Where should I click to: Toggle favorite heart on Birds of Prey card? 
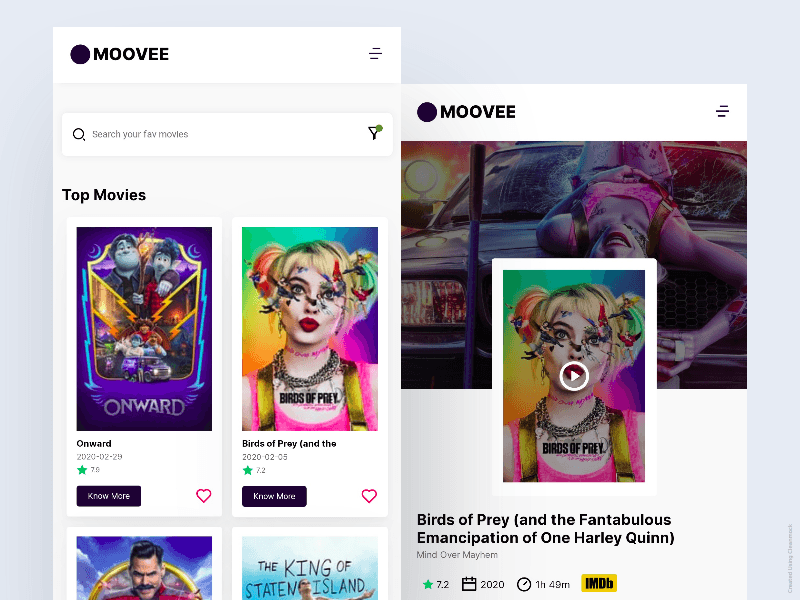[x=369, y=496]
